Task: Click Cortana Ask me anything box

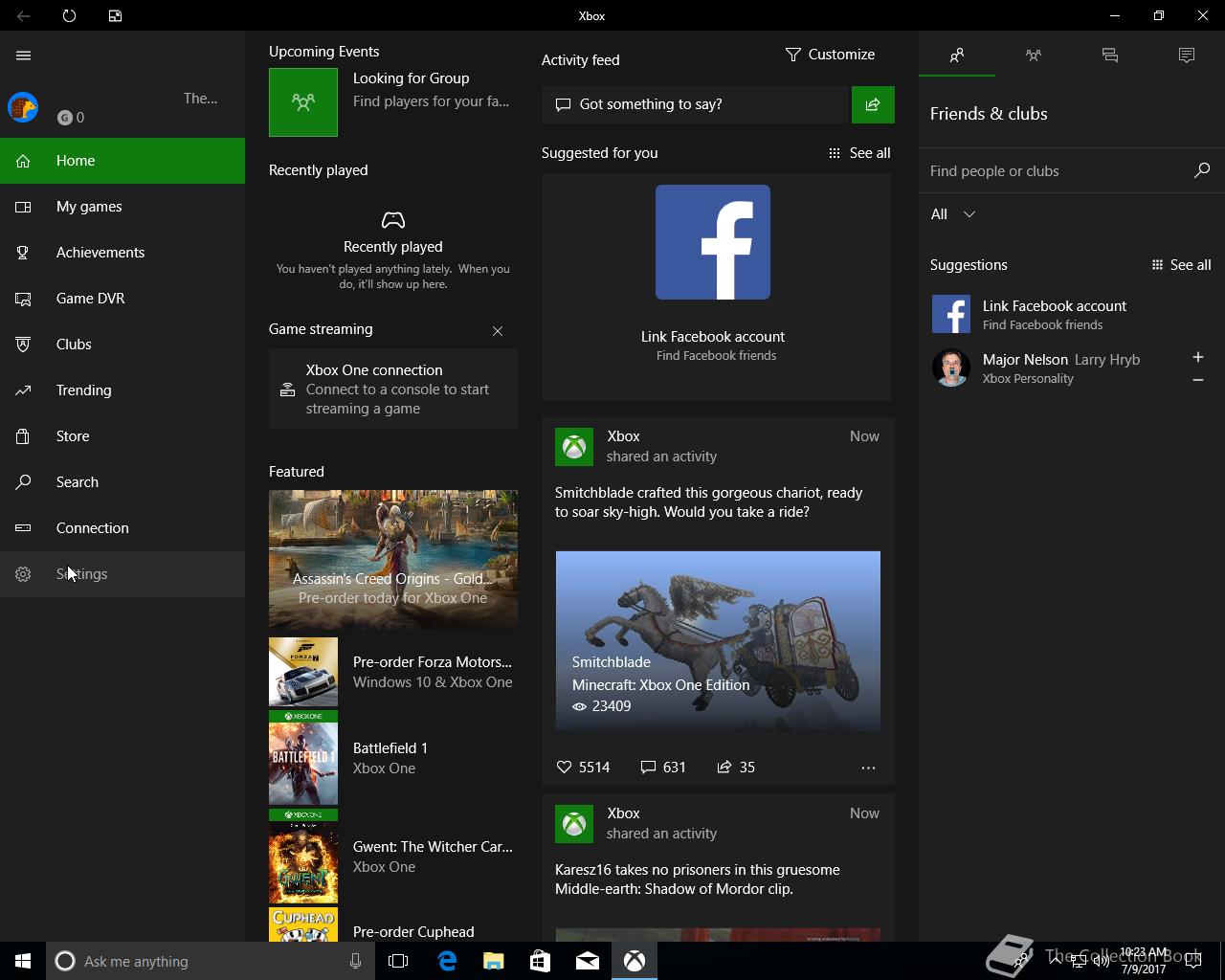Action: (x=209, y=961)
